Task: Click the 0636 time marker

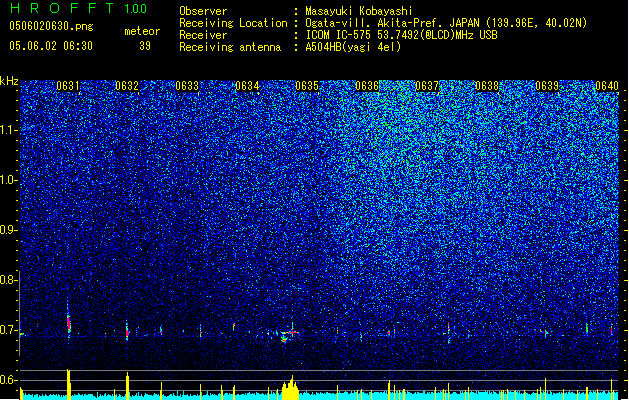Action: [x=367, y=86]
